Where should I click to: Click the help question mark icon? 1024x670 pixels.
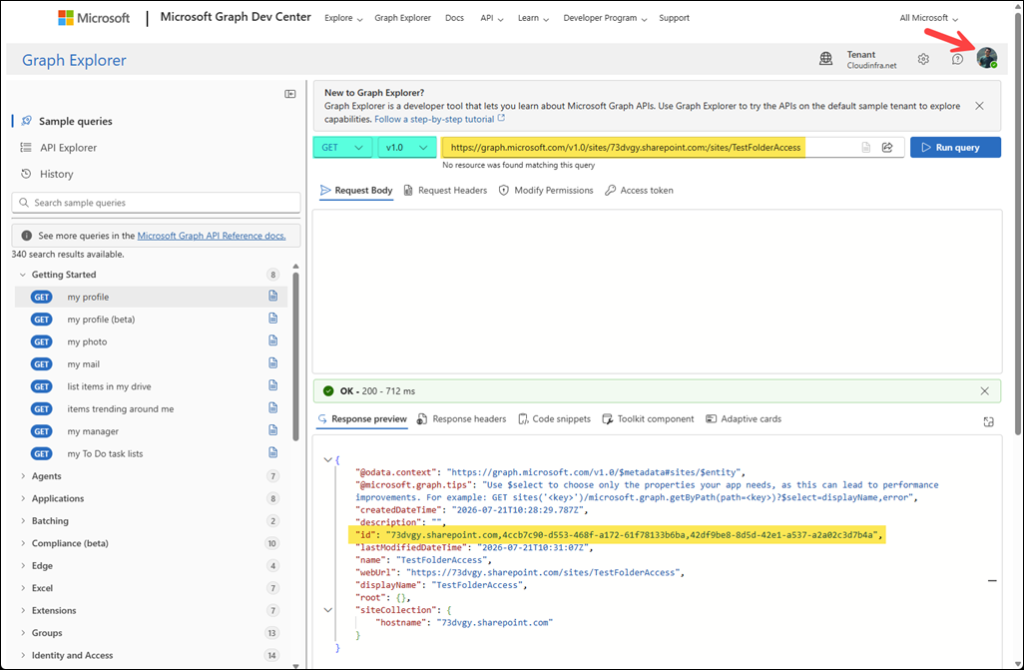click(957, 59)
